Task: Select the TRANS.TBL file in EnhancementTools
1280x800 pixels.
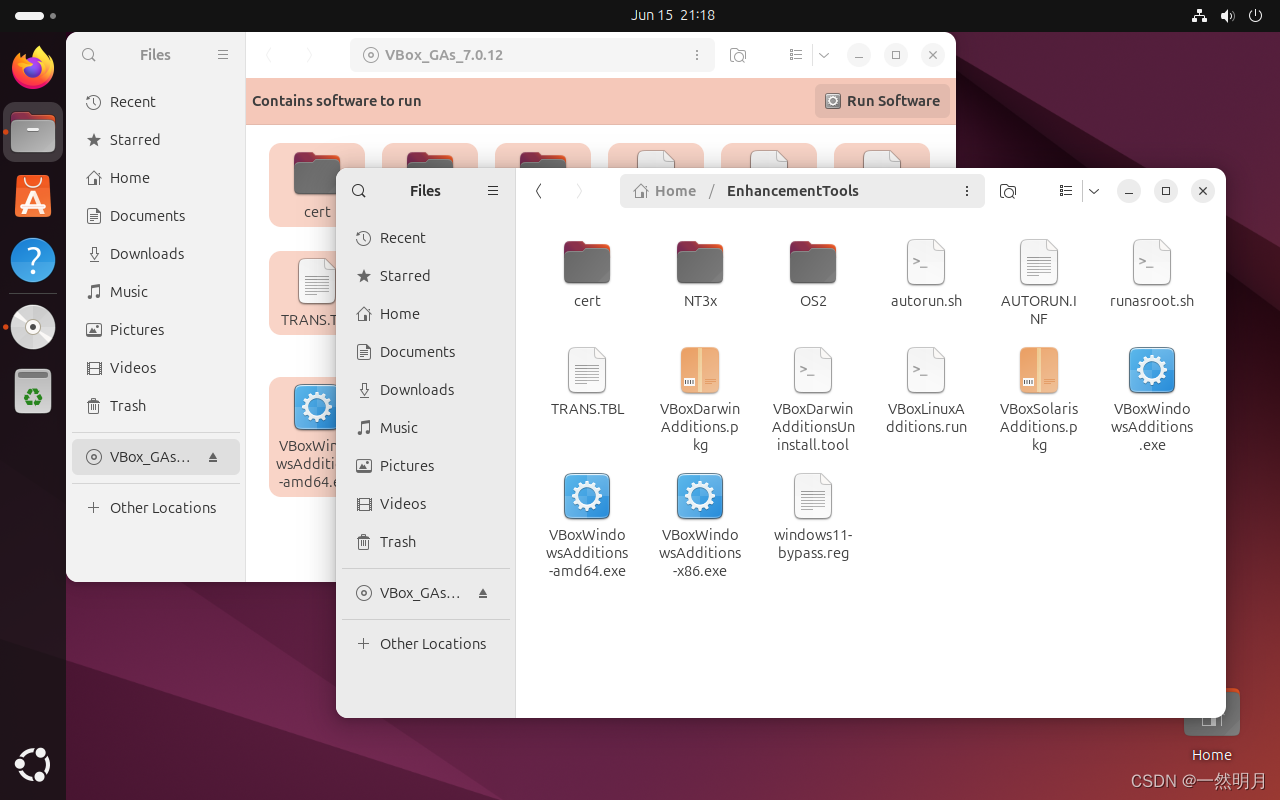Action: coord(587,382)
